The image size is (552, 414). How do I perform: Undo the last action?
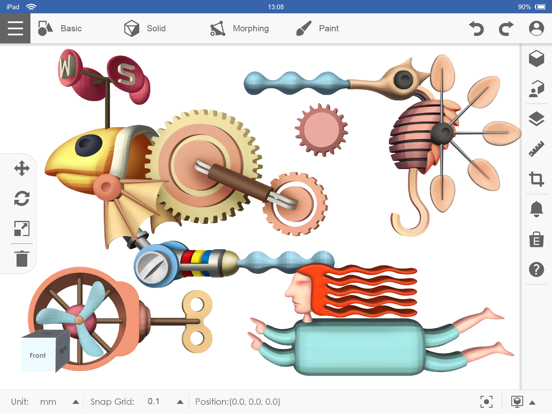click(x=476, y=28)
